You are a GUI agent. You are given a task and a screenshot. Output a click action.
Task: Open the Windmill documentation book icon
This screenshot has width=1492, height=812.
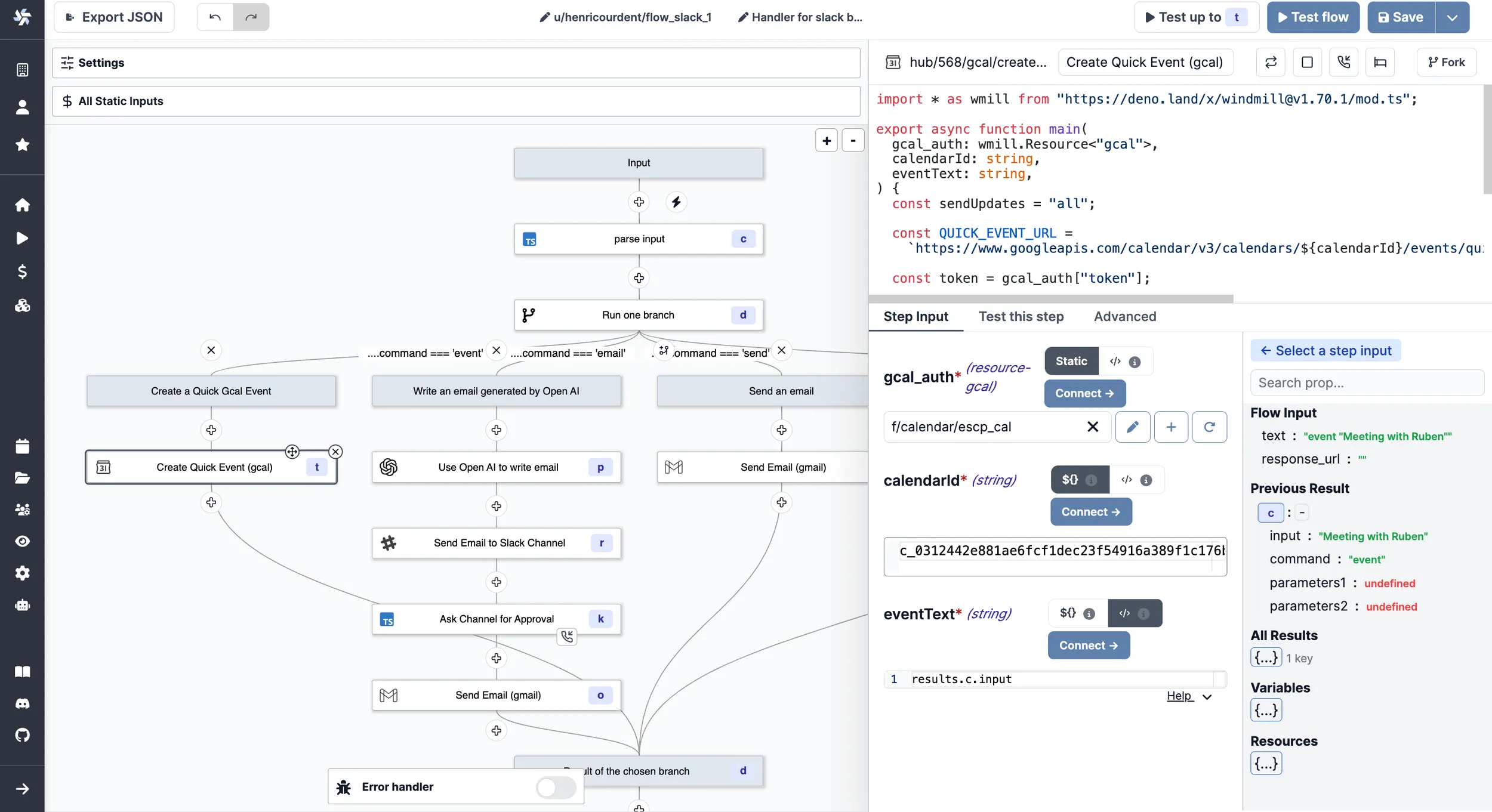point(23,672)
